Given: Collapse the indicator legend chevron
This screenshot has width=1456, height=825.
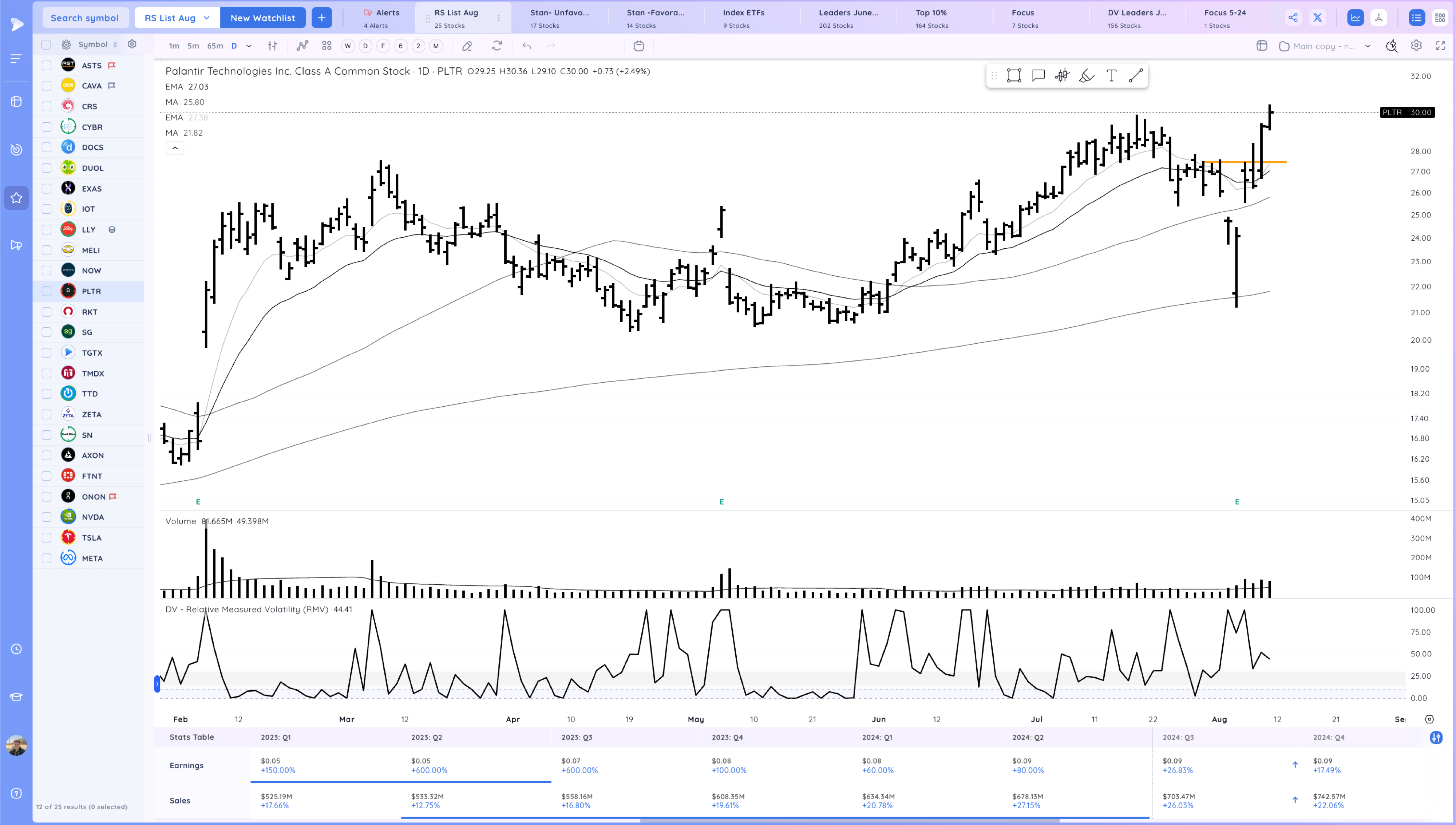Looking at the screenshot, I should 175,148.
